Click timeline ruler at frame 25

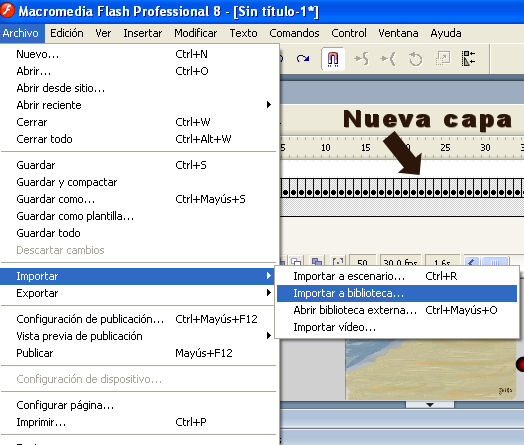point(445,147)
